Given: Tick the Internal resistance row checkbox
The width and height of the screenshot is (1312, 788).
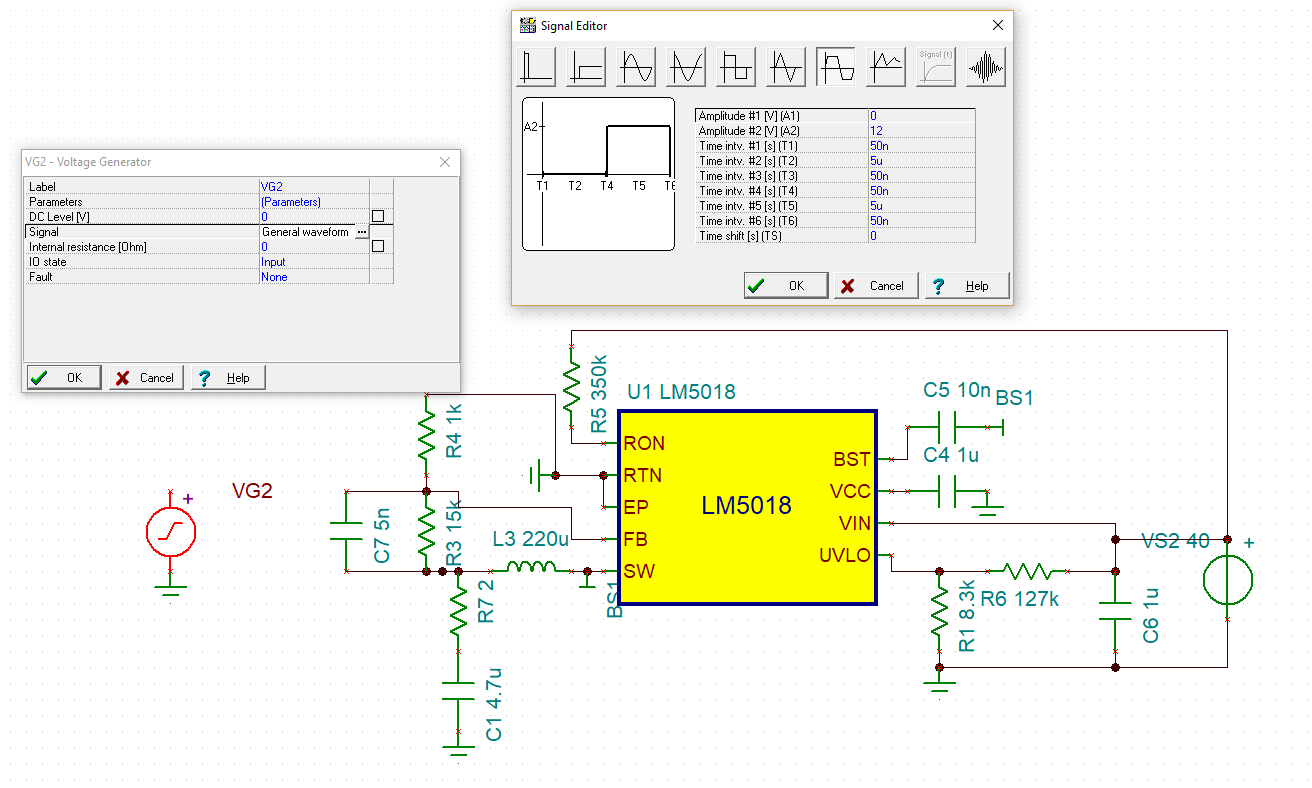Looking at the screenshot, I should coord(378,246).
